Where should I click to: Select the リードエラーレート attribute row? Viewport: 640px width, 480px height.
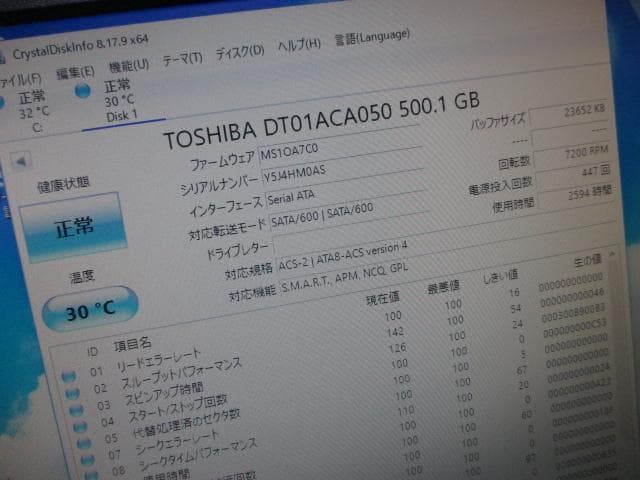click(333, 327)
